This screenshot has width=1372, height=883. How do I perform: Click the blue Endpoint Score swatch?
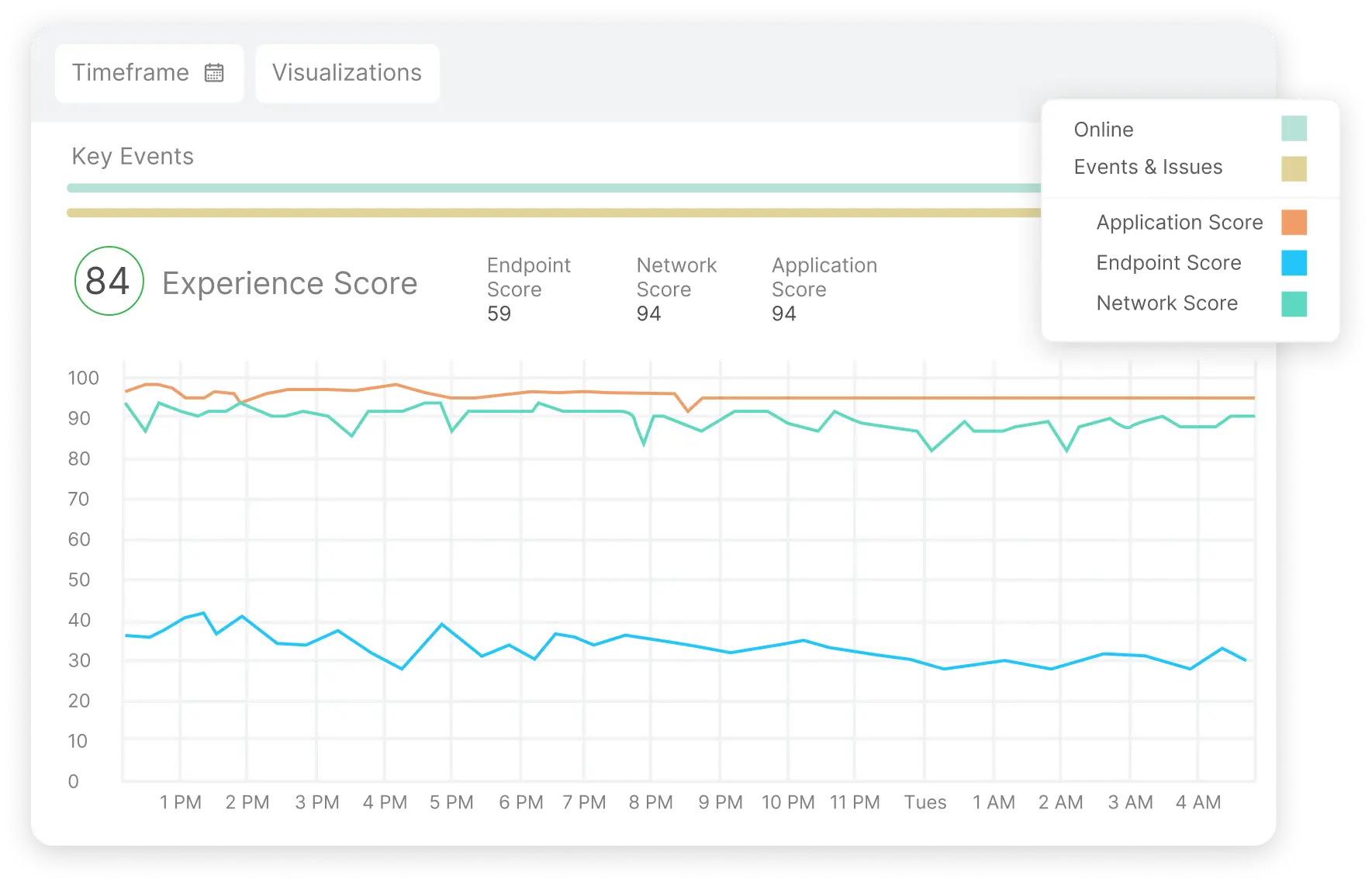(x=1292, y=263)
